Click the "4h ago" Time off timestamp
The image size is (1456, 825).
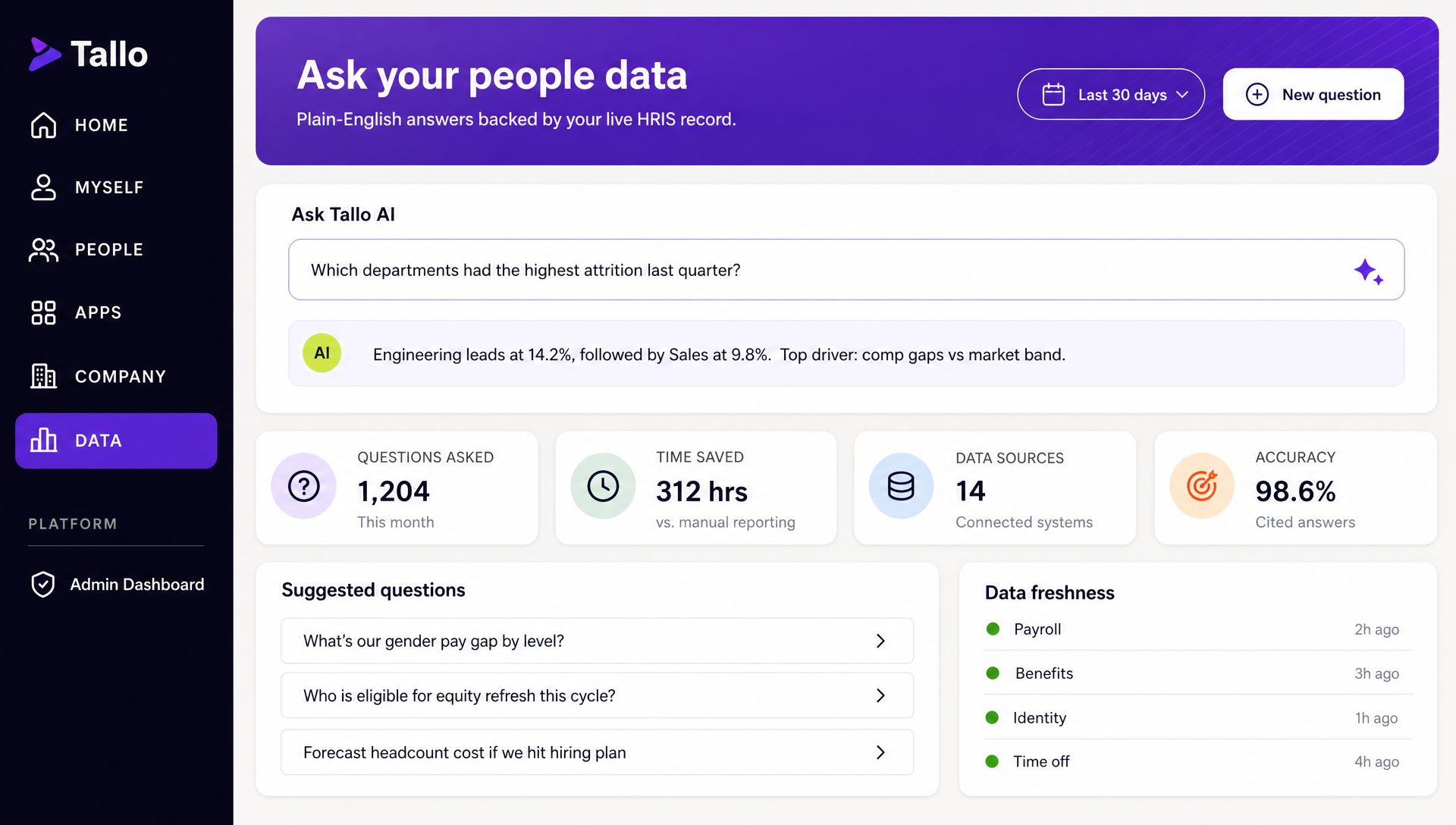(1376, 762)
